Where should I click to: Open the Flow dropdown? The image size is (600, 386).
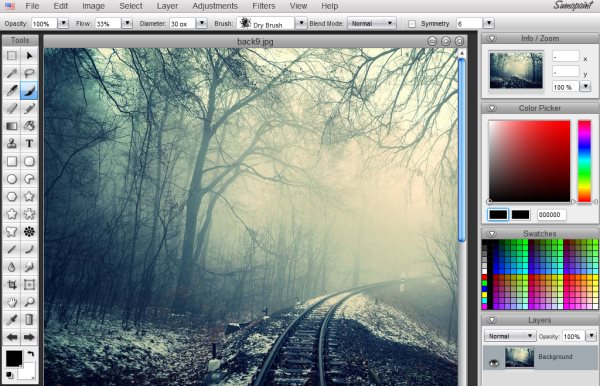tap(127, 23)
